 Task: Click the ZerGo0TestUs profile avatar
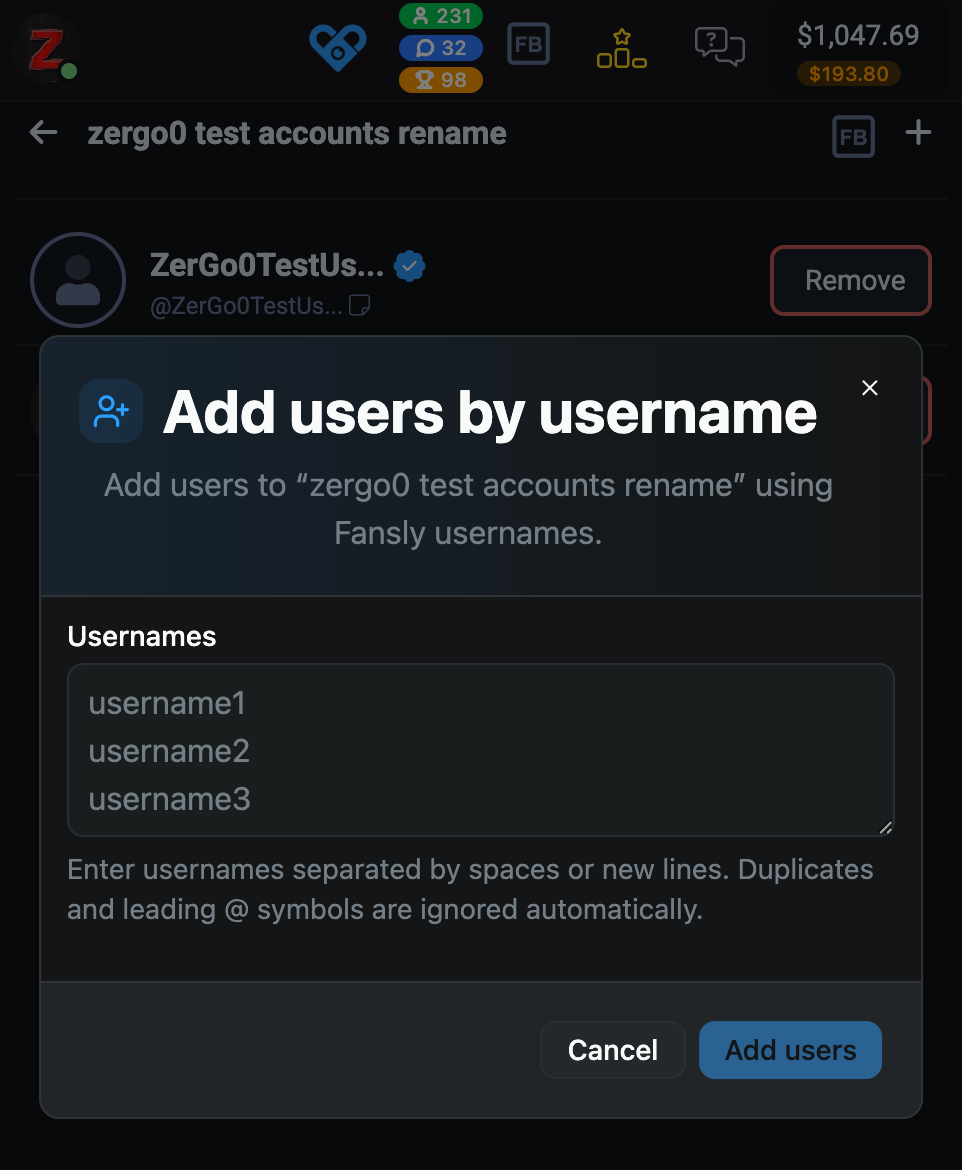pyautogui.click(x=77, y=280)
